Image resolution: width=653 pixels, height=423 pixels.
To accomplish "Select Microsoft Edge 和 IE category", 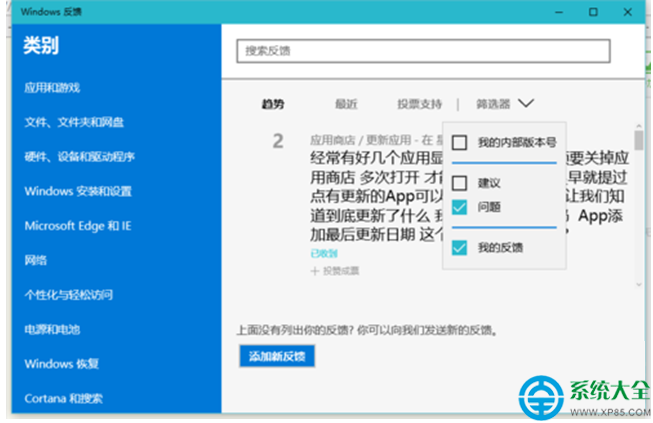I will tap(78, 226).
